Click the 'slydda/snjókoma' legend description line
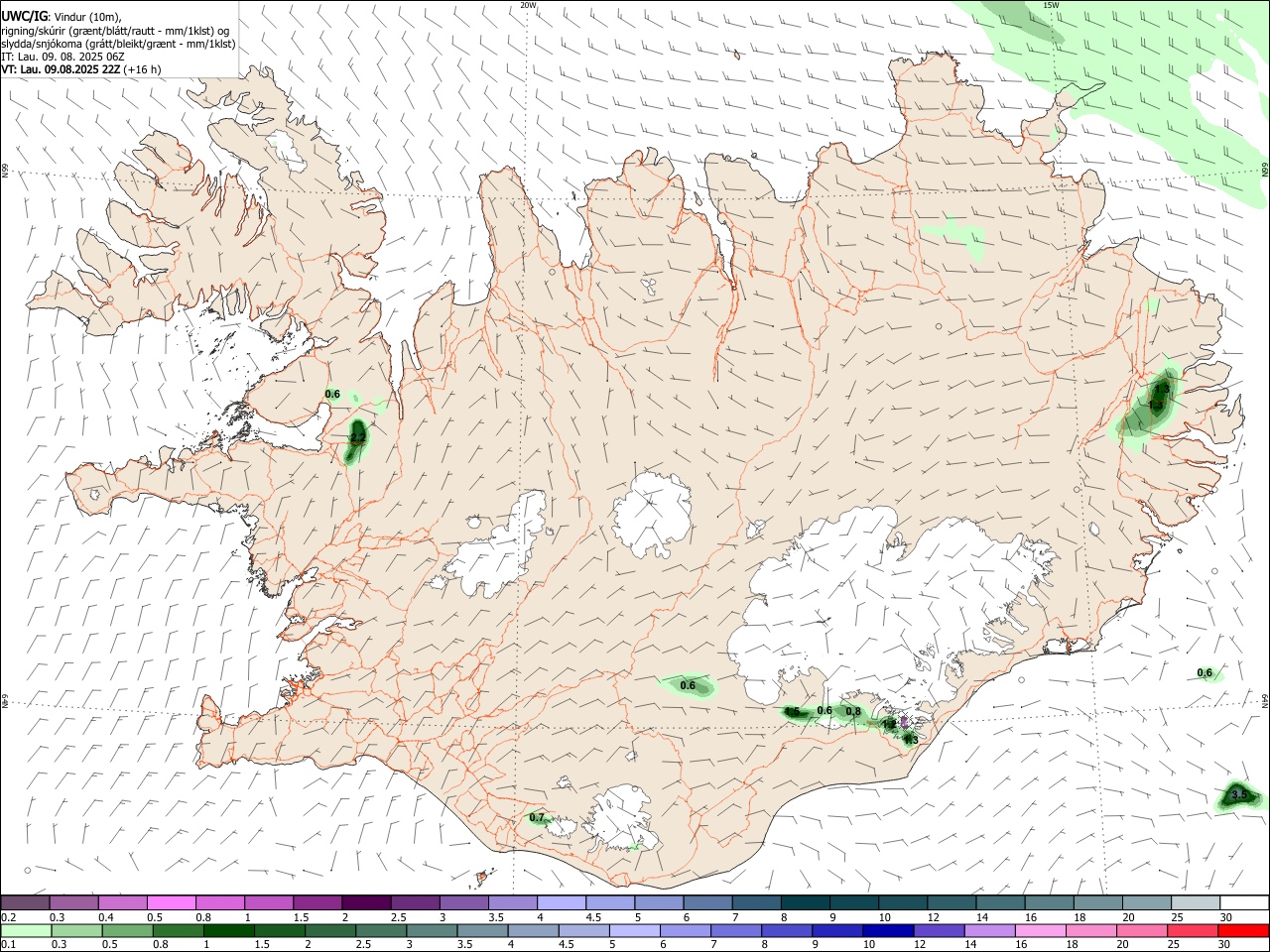Viewport: 1270px width, 952px height. 118,44
